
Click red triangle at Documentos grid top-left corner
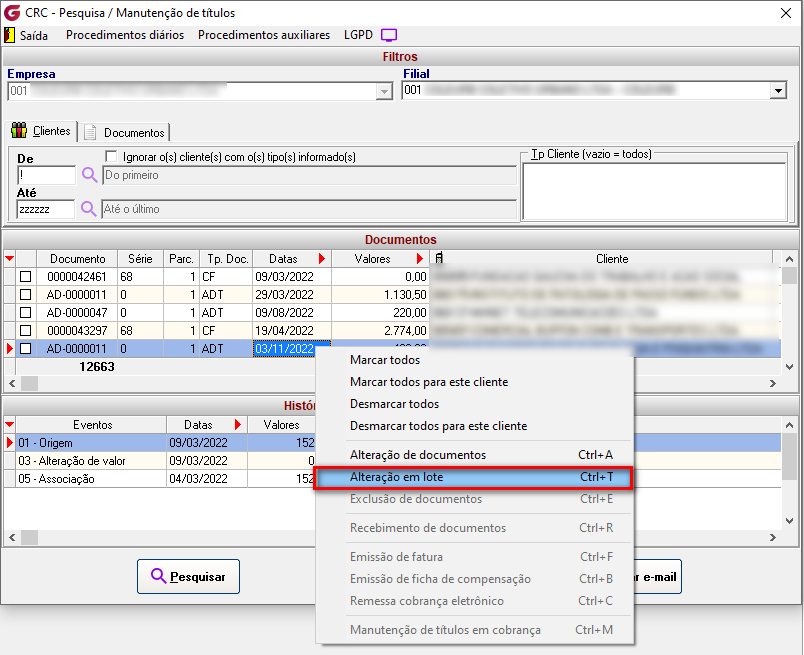(x=9, y=259)
